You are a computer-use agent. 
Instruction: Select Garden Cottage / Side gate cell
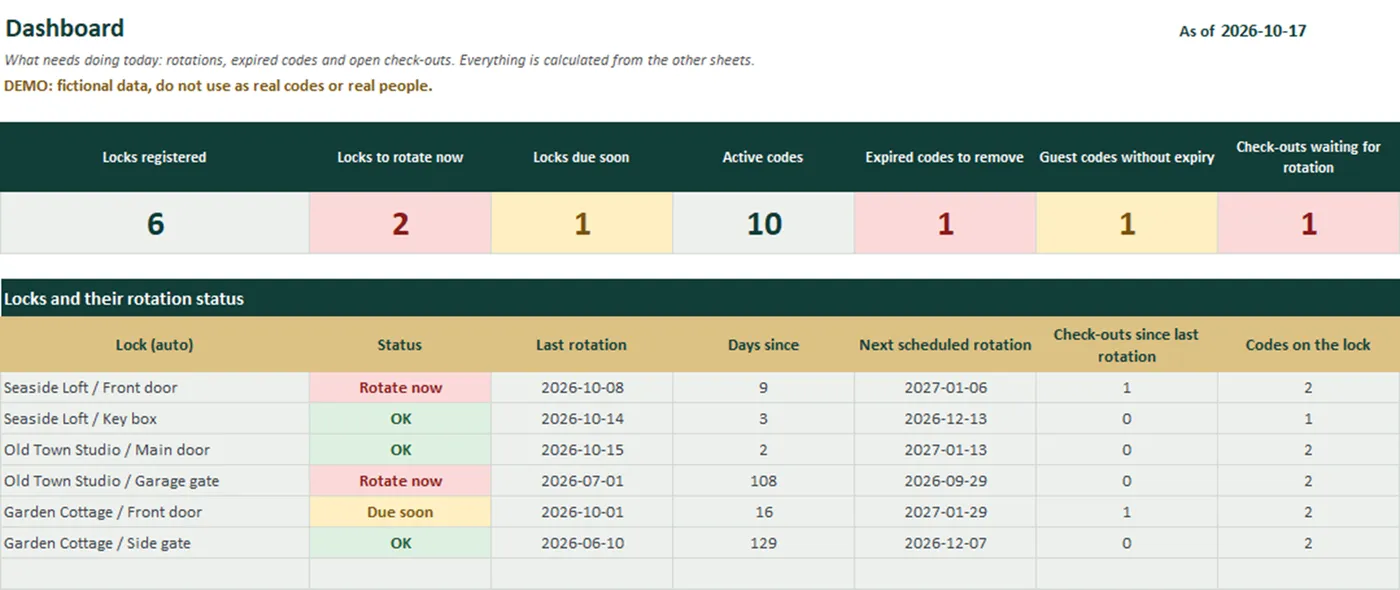coord(155,543)
